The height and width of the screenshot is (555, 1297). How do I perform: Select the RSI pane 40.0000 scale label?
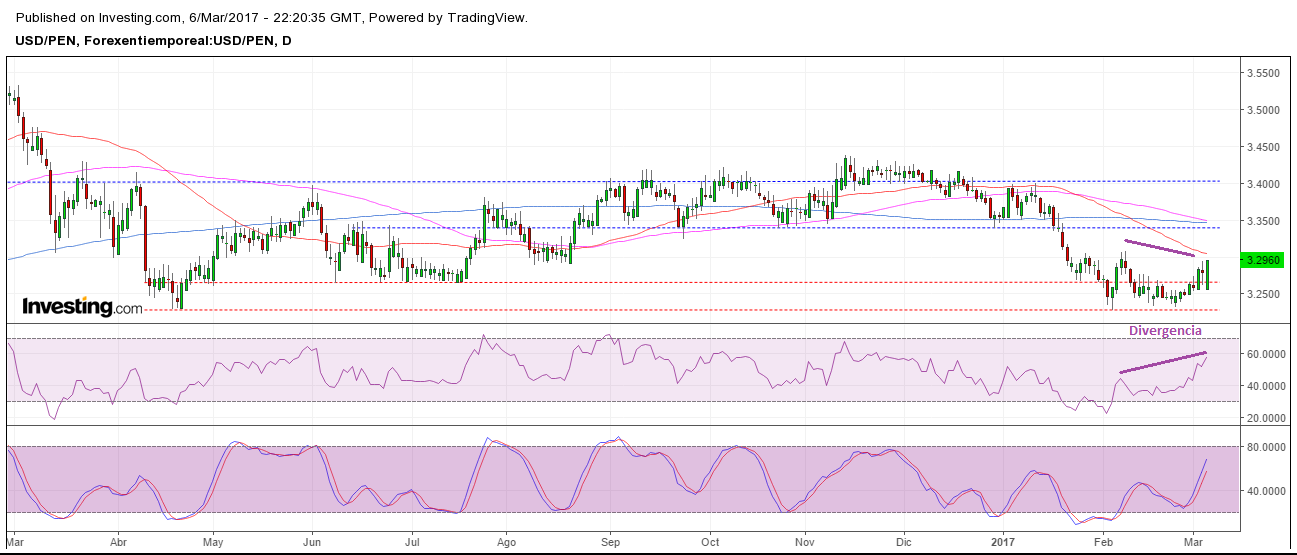[x=1264, y=386]
